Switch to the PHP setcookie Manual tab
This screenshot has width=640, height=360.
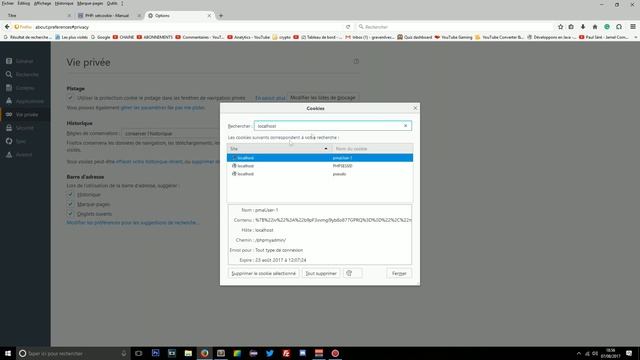click(109, 16)
